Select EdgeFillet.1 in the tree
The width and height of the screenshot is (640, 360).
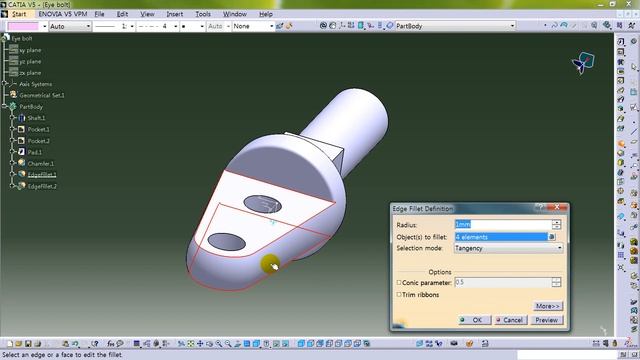(x=42, y=174)
